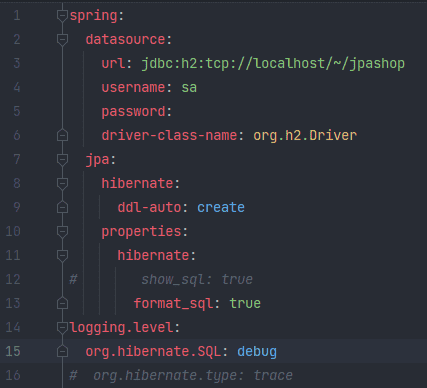Click the 'ddl-auto' key
Viewport: 427px width, 388px height.
(149, 207)
